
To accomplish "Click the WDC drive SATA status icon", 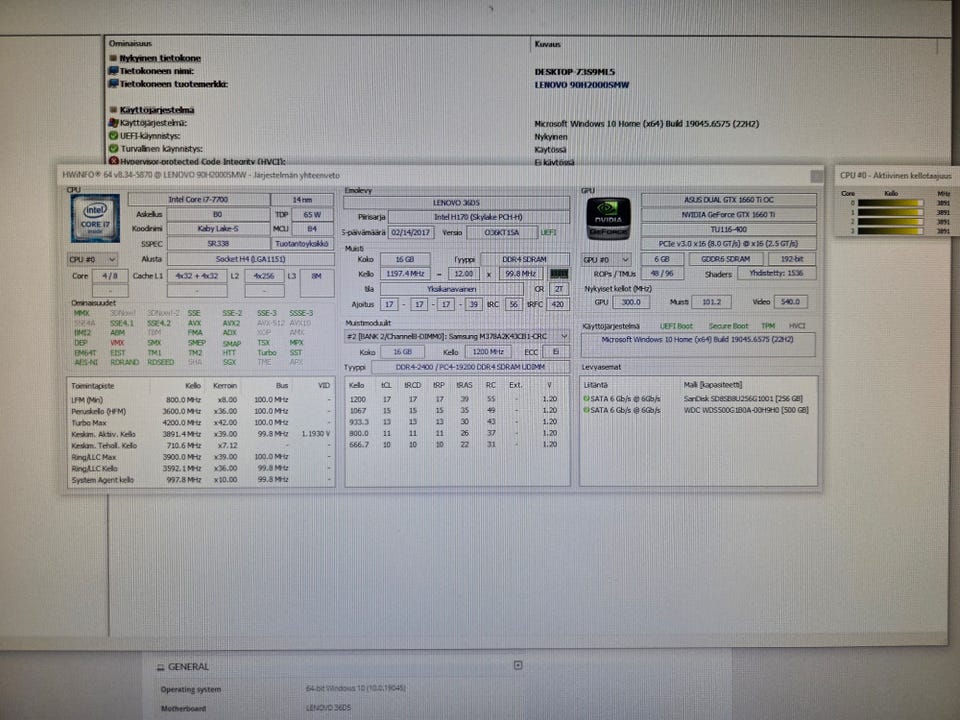I will [x=587, y=410].
